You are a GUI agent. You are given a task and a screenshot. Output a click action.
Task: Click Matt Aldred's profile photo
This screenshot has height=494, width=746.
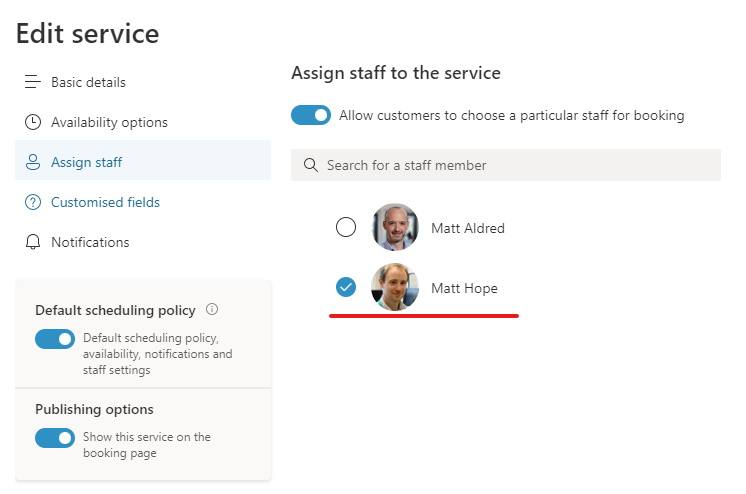(x=394, y=228)
